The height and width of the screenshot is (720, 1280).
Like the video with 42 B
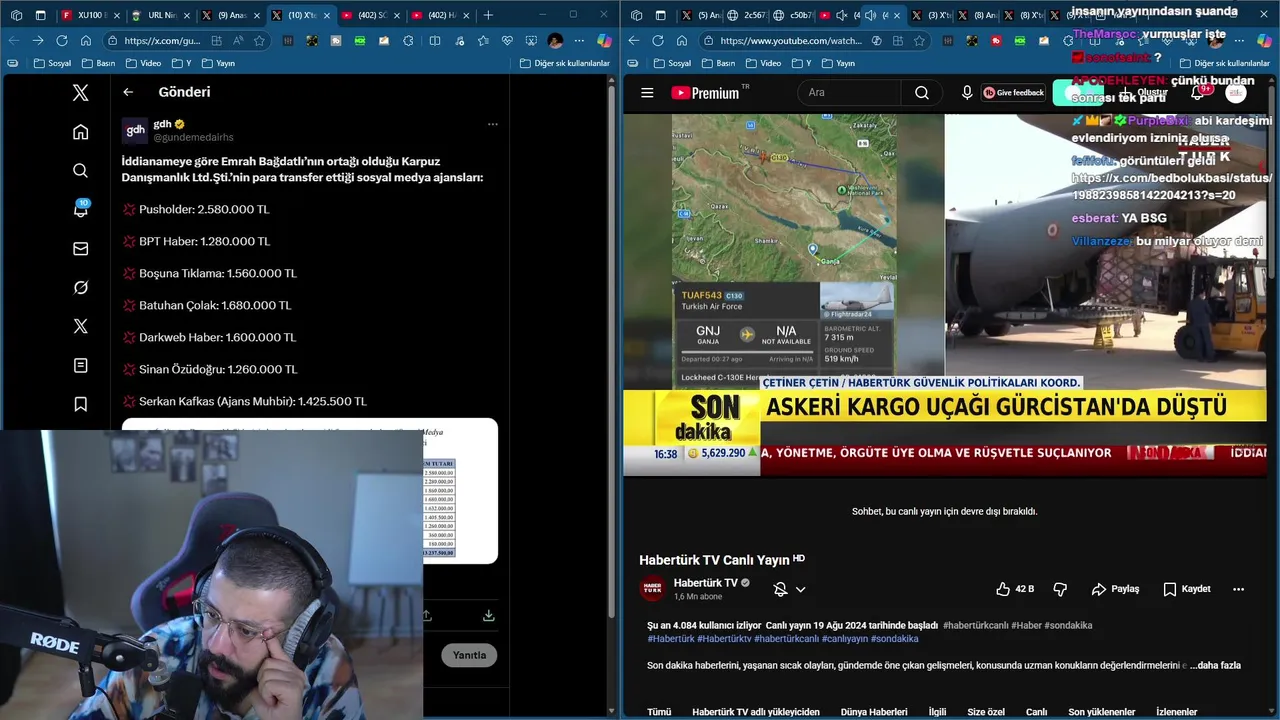[x=1016, y=589]
